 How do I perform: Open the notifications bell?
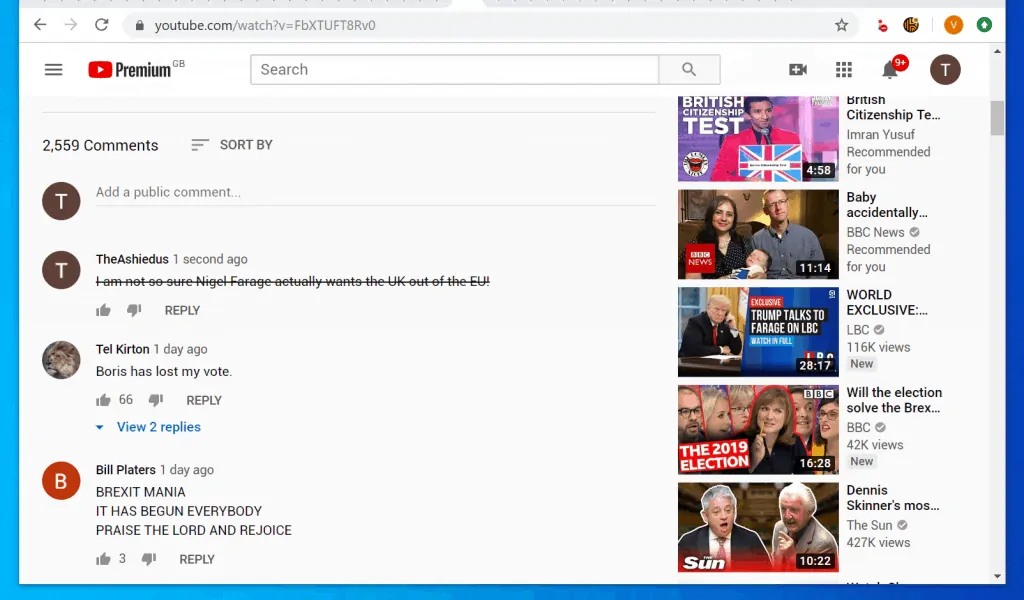(x=889, y=69)
